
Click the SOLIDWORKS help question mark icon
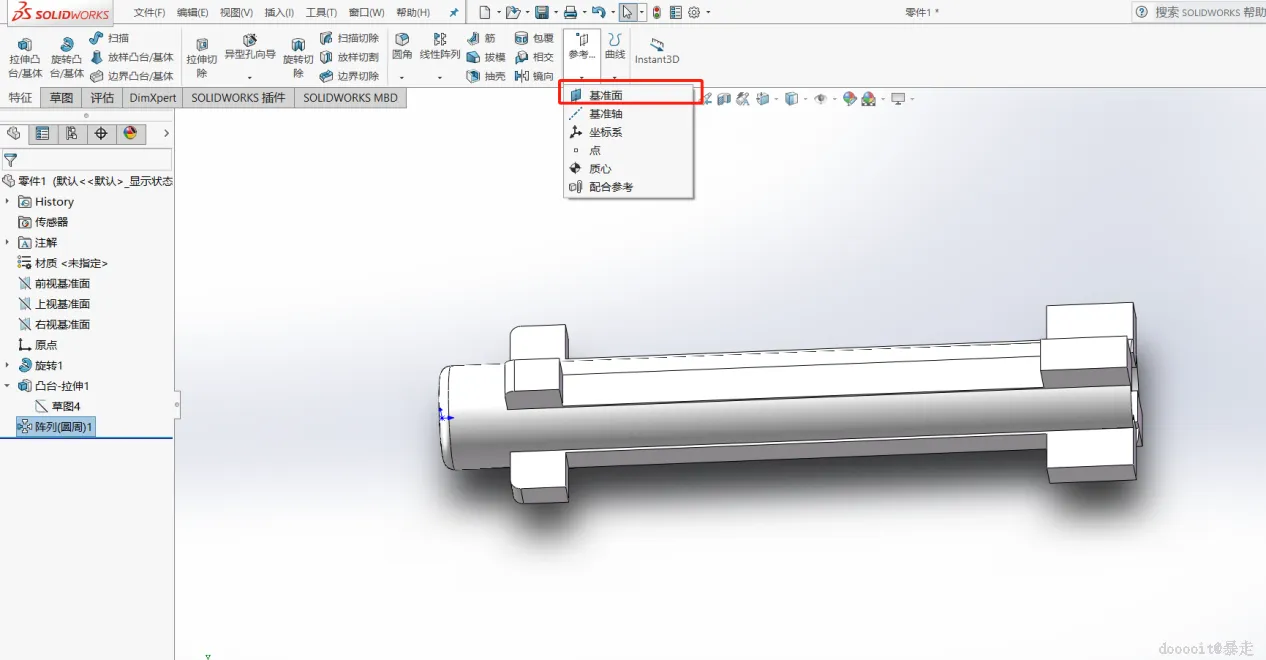(x=1142, y=12)
